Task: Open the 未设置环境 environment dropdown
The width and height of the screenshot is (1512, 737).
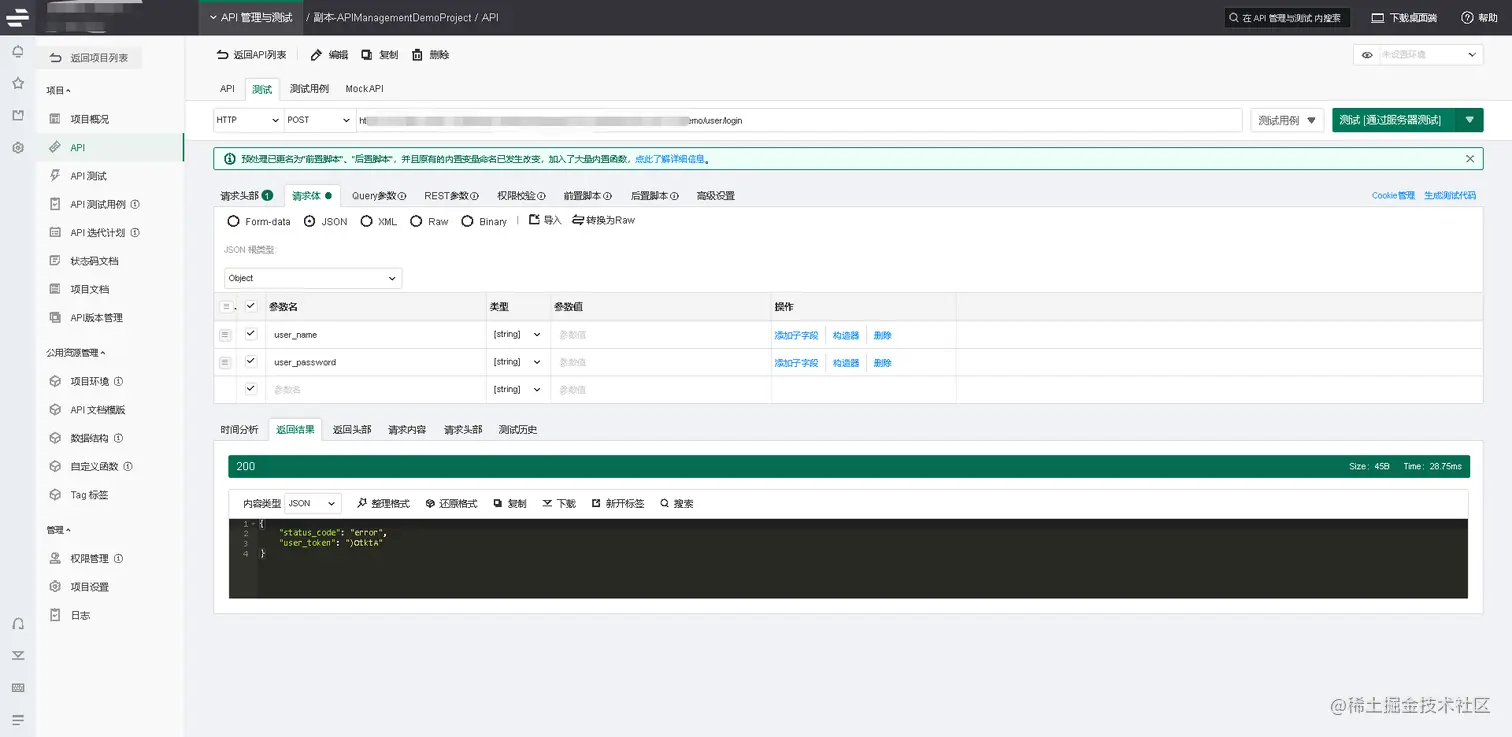Action: [1430, 55]
